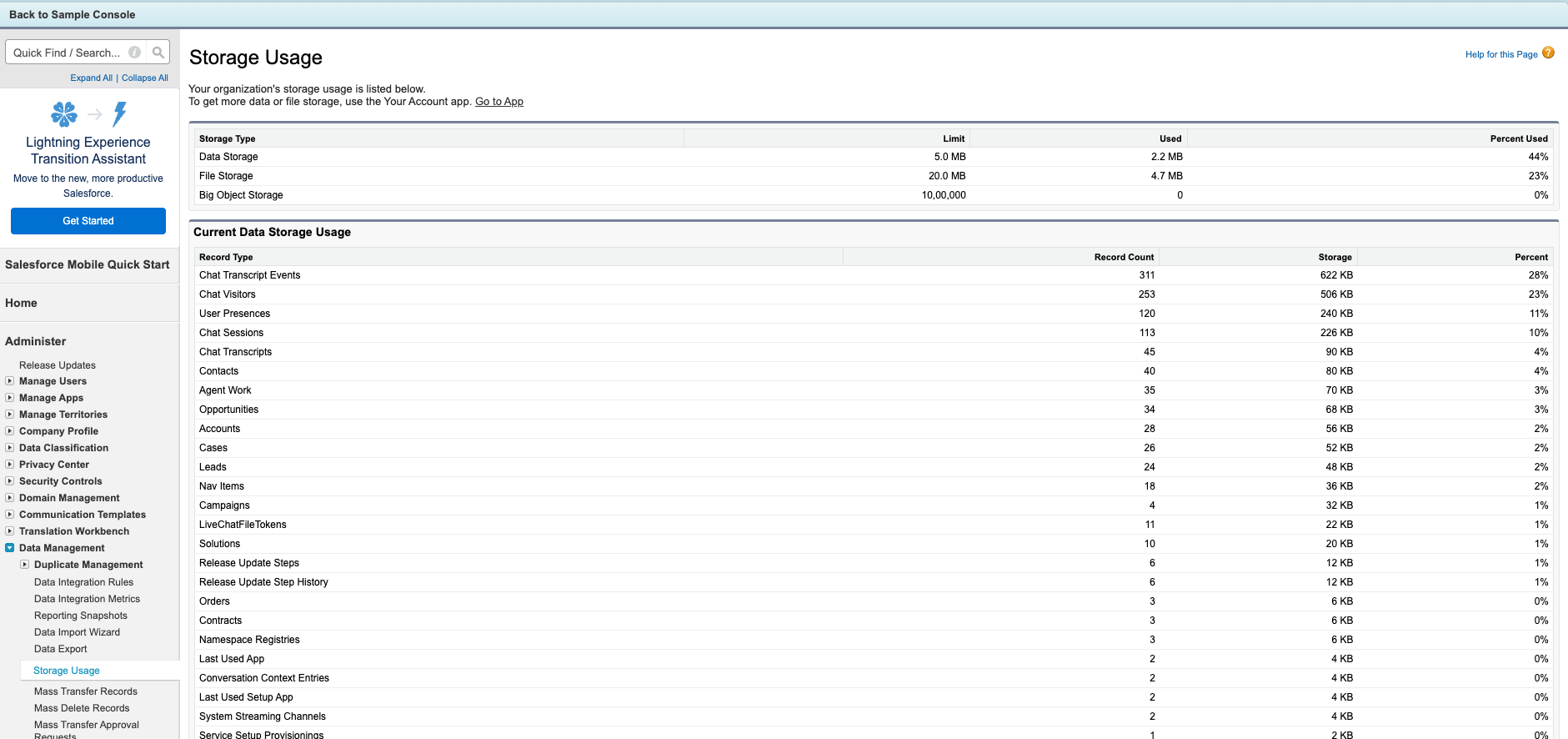Click the Collapse All link
Screen dimensions: 1568x739
[145, 78]
